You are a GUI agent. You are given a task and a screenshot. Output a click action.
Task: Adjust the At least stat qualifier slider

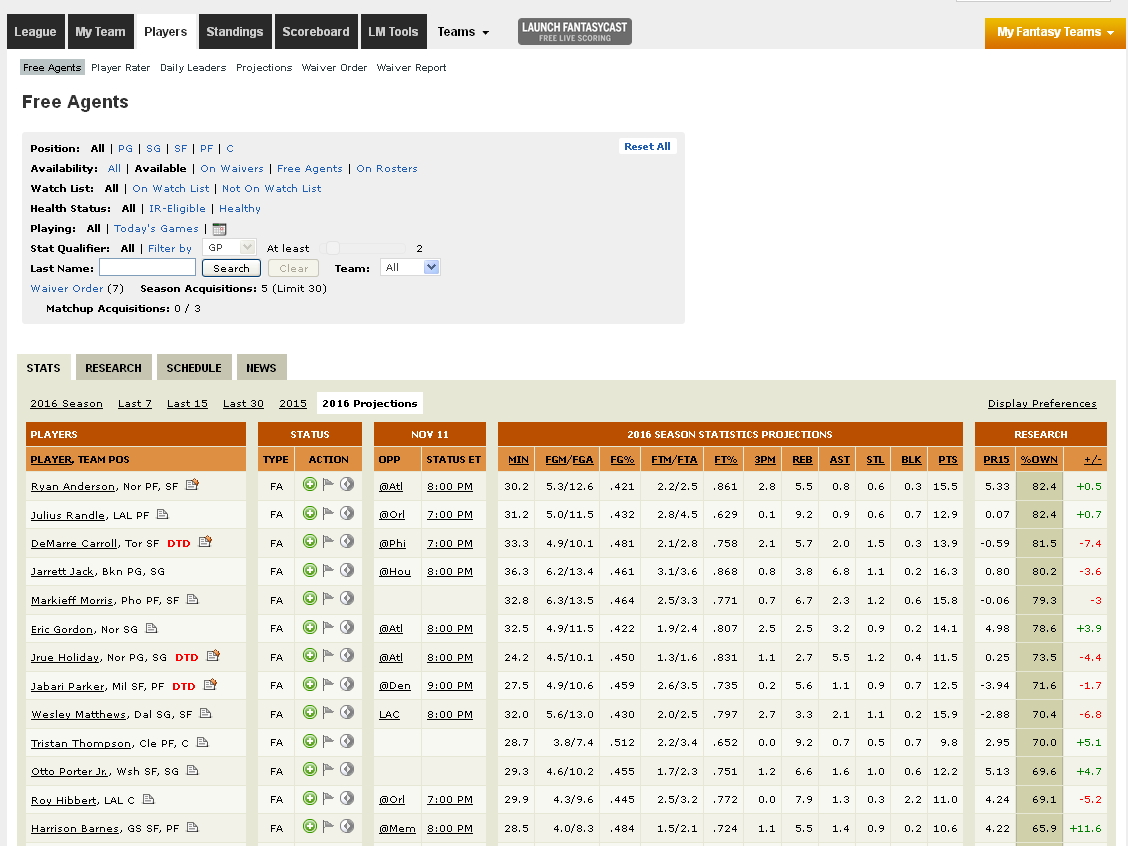pyautogui.click(x=332, y=248)
